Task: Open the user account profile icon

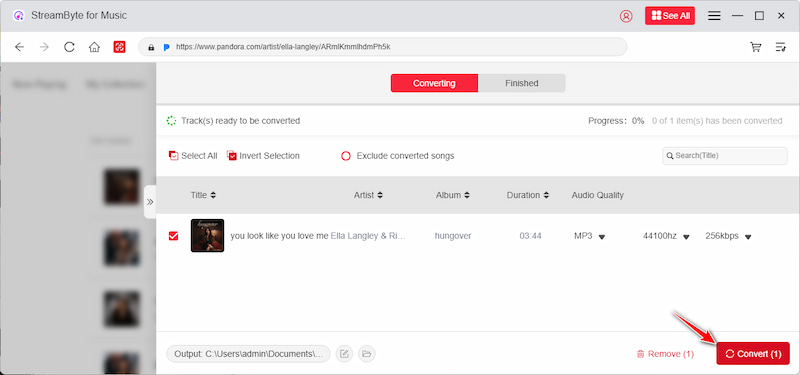Action: tap(626, 16)
